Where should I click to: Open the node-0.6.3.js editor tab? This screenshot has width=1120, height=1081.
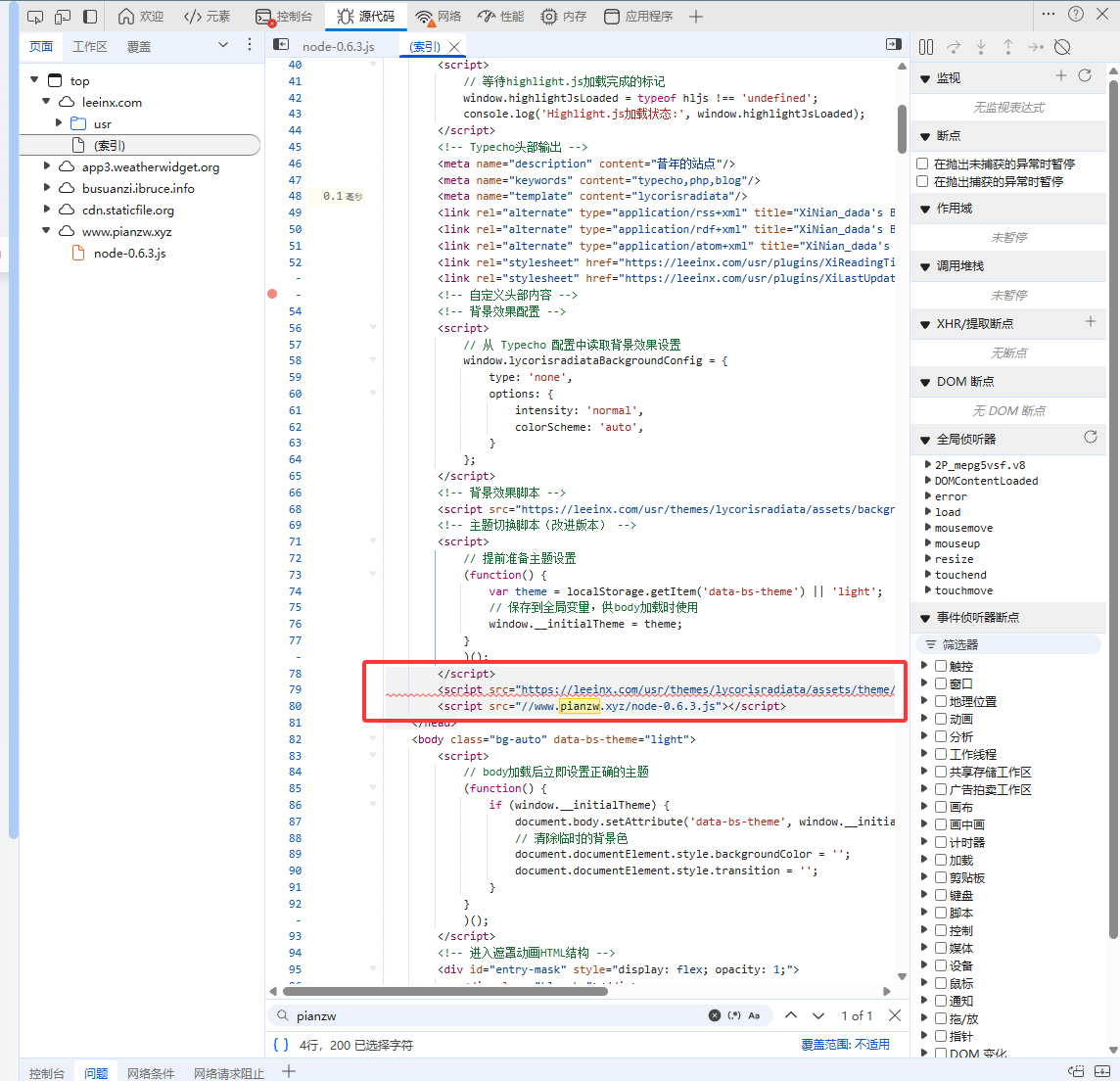(338, 46)
